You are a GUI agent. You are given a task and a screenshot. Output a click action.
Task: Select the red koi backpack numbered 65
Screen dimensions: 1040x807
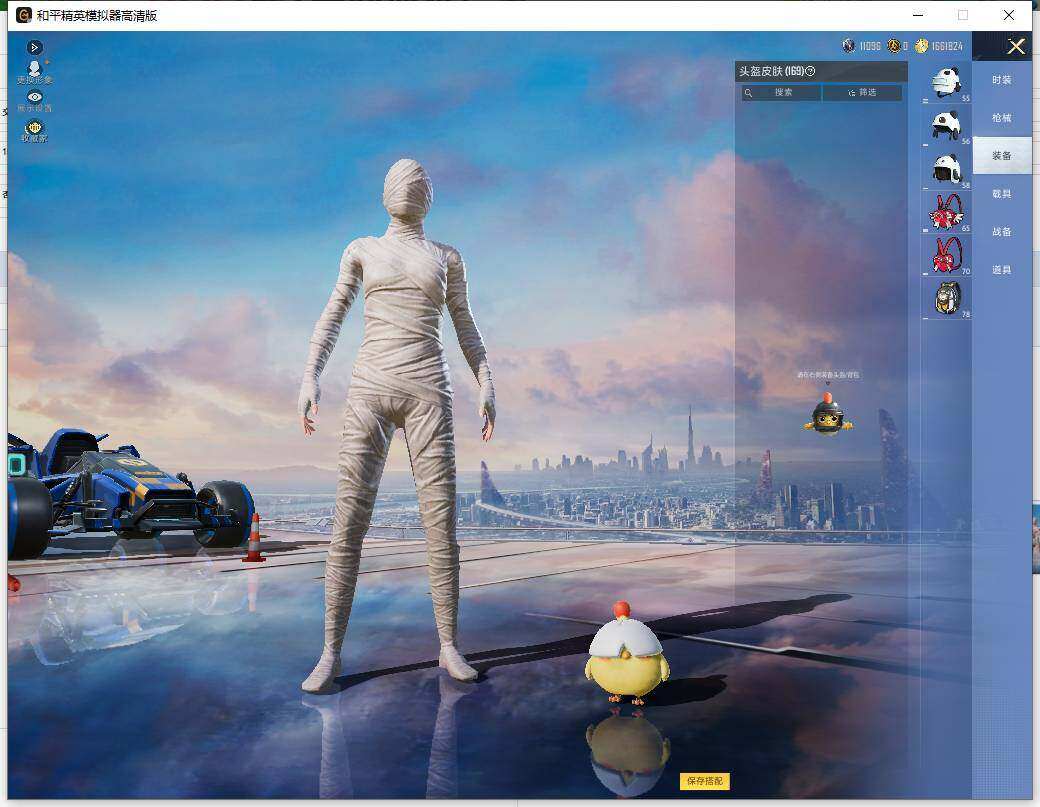[x=946, y=212]
